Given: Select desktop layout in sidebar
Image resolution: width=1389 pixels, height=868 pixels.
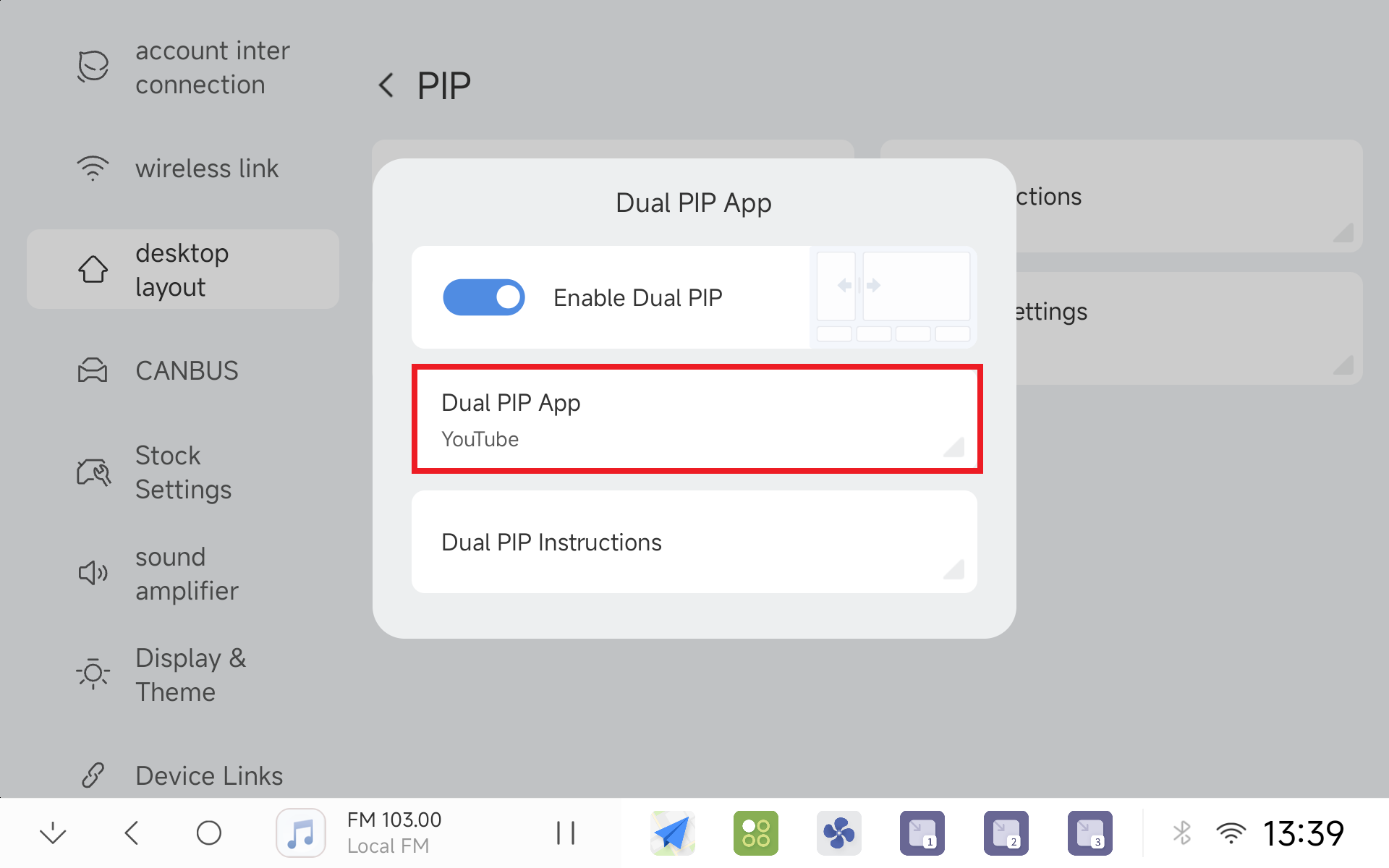Looking at the screenshot, I should pyautogui.click(x=183, y=270).
